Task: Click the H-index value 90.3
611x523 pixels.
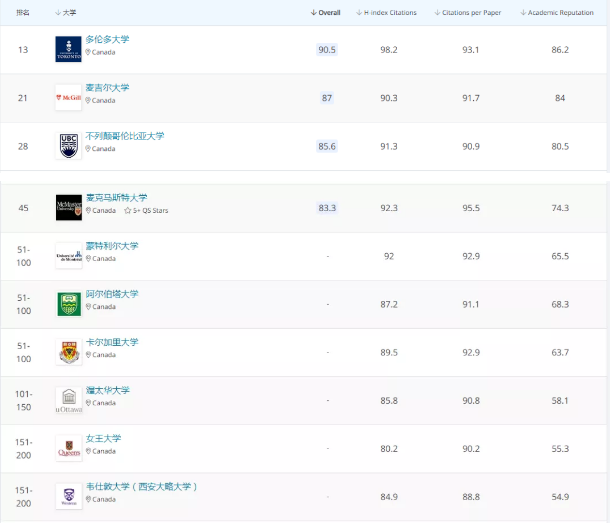Action: pos(389,98)
